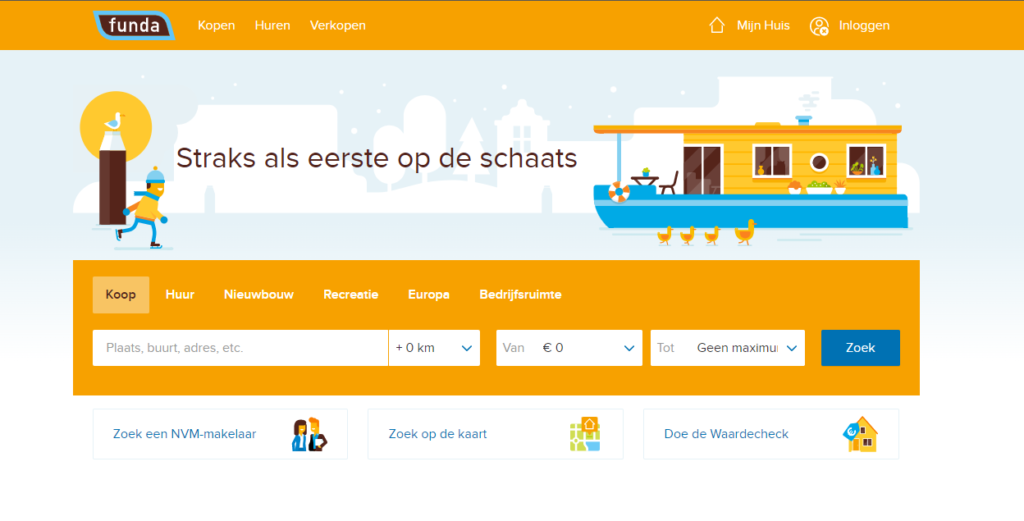The height and width of the screenshot is (521, 1024).
Task: Open the Kopen menu in header
Action: pyautogui.click(x=216, y=25)
